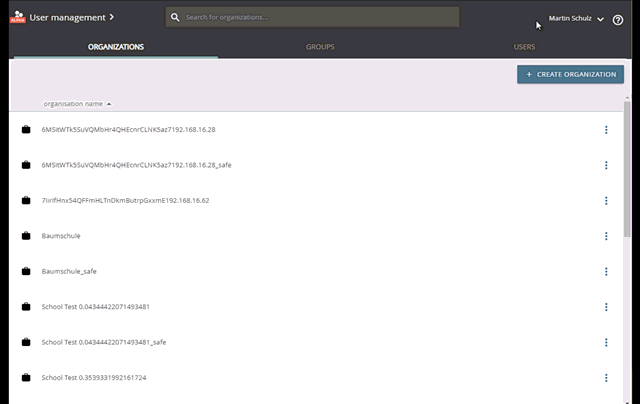Viewport: 640px width, 404px height.
Task: Click the briefcase icon beside Baumschule
Action: [x=26, y=236]
